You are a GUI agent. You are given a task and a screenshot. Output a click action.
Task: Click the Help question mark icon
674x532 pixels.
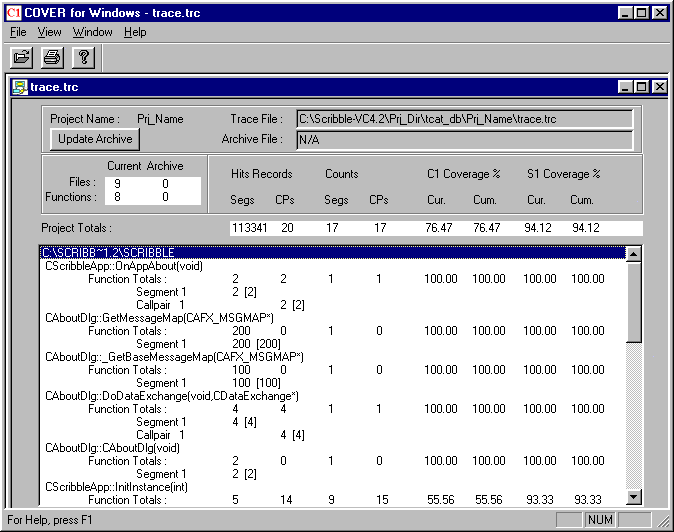84,58
